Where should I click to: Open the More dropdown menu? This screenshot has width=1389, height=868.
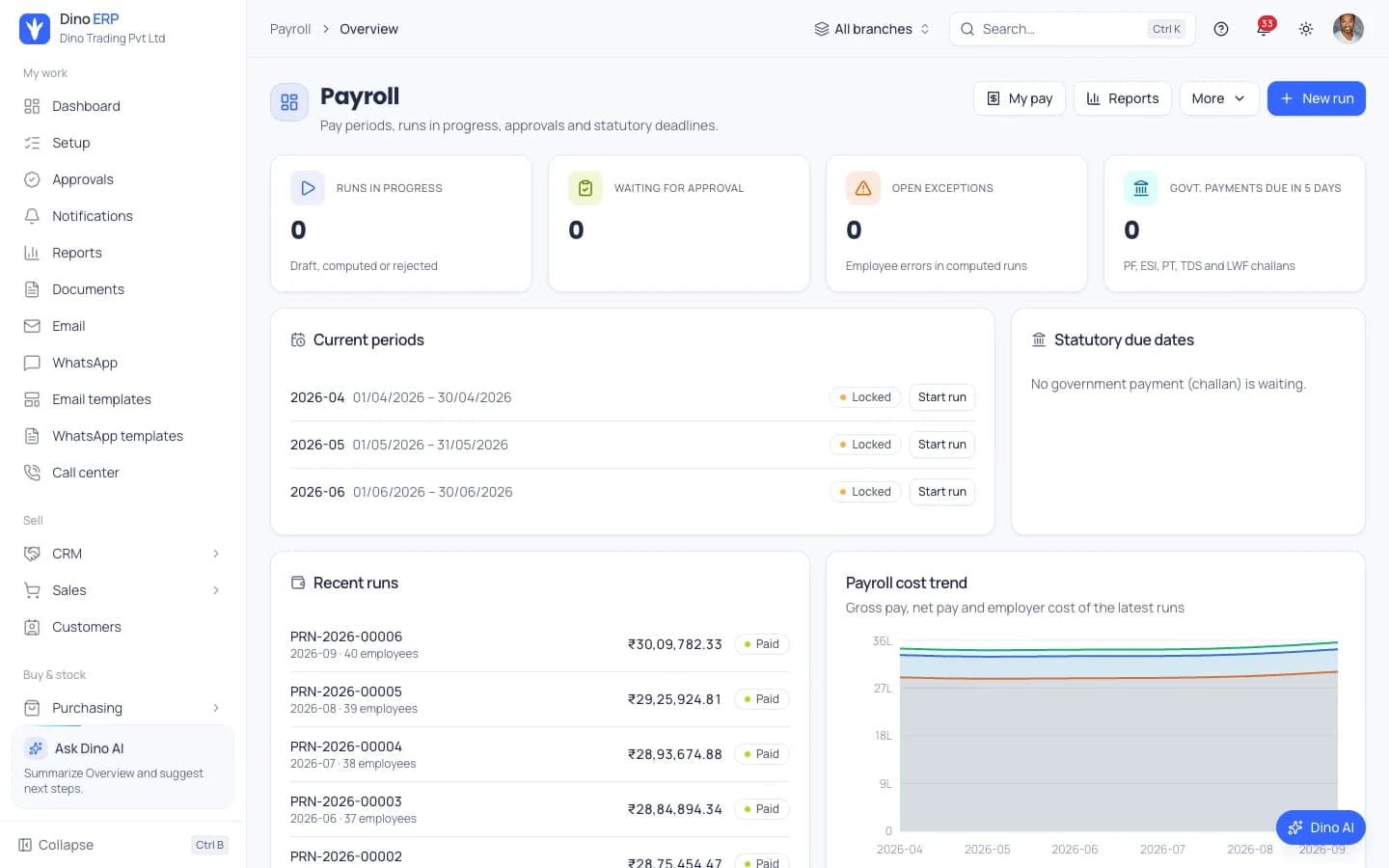[1219, 98]
